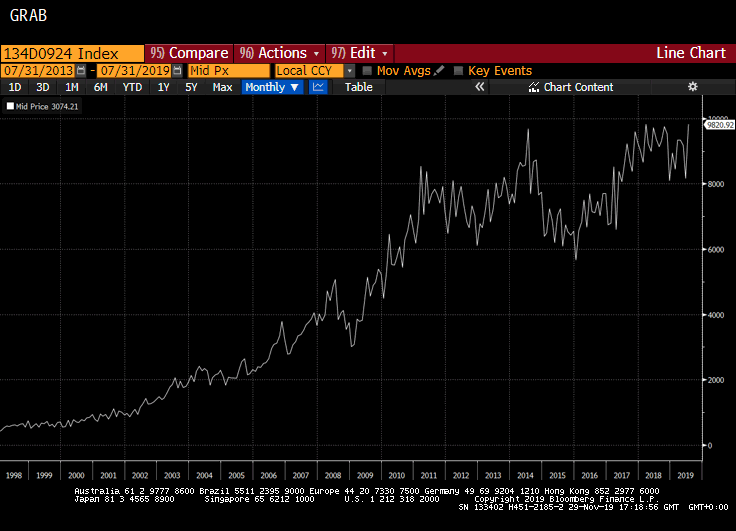Viewport: 736px width, 531px height.
Task: Click the 2014 year label on axis
Action: (x=525, y=475)
